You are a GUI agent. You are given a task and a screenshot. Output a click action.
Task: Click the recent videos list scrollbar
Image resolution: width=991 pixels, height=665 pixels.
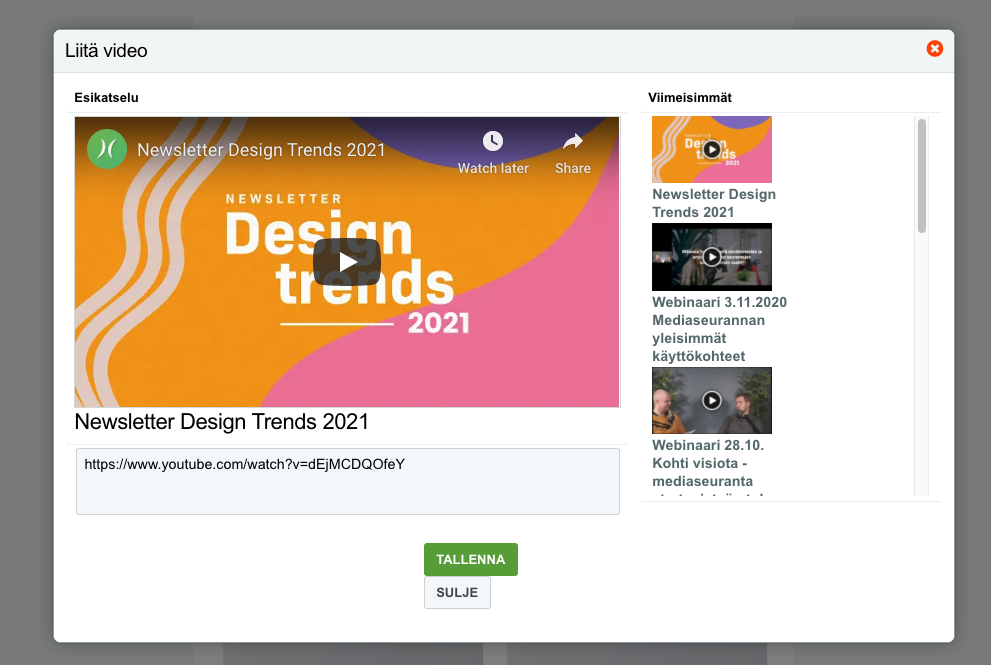[921, 176]
